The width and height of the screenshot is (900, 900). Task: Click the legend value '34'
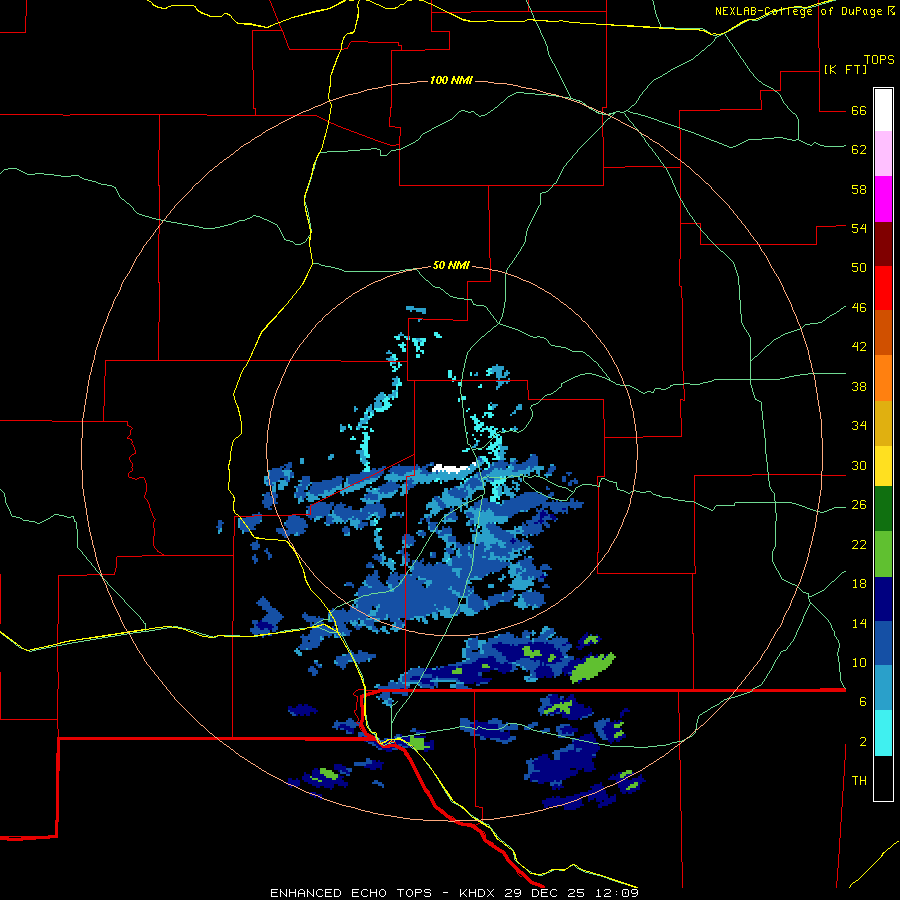[859, 426]
